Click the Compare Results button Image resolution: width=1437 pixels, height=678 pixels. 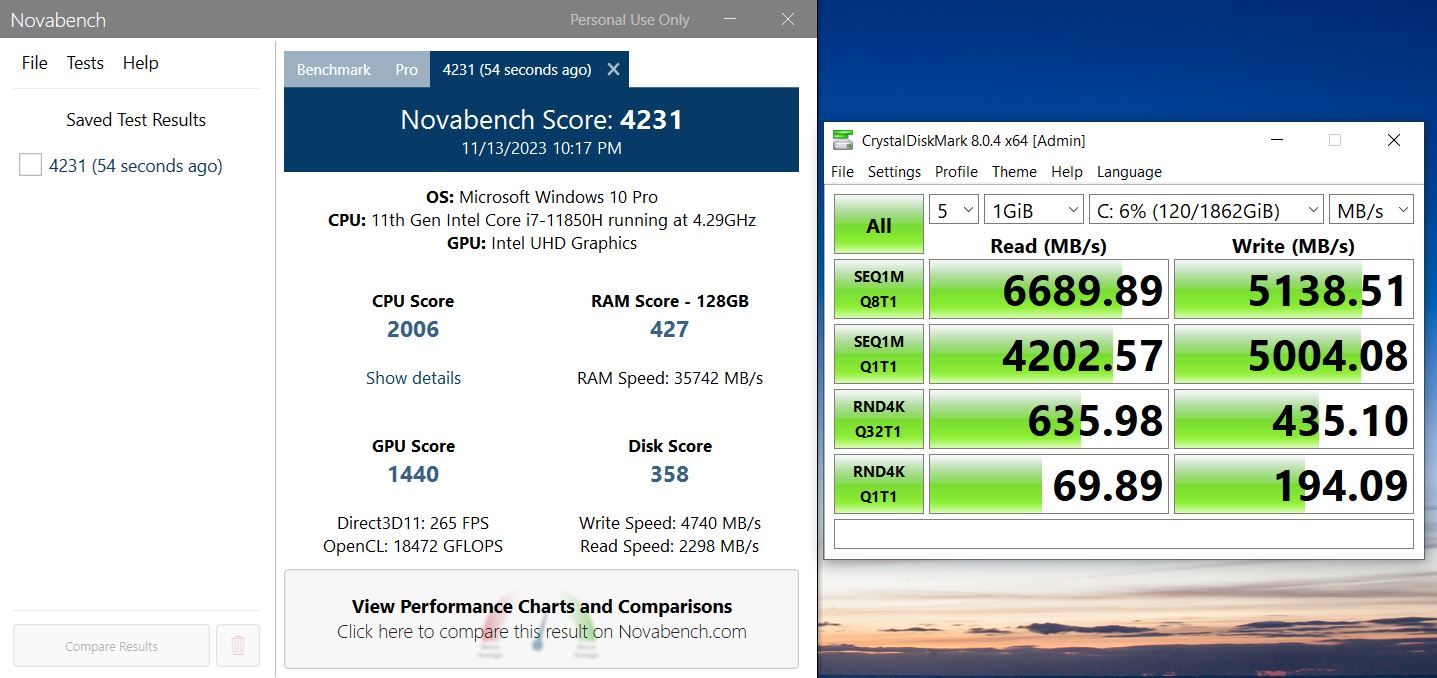point(111,646)
